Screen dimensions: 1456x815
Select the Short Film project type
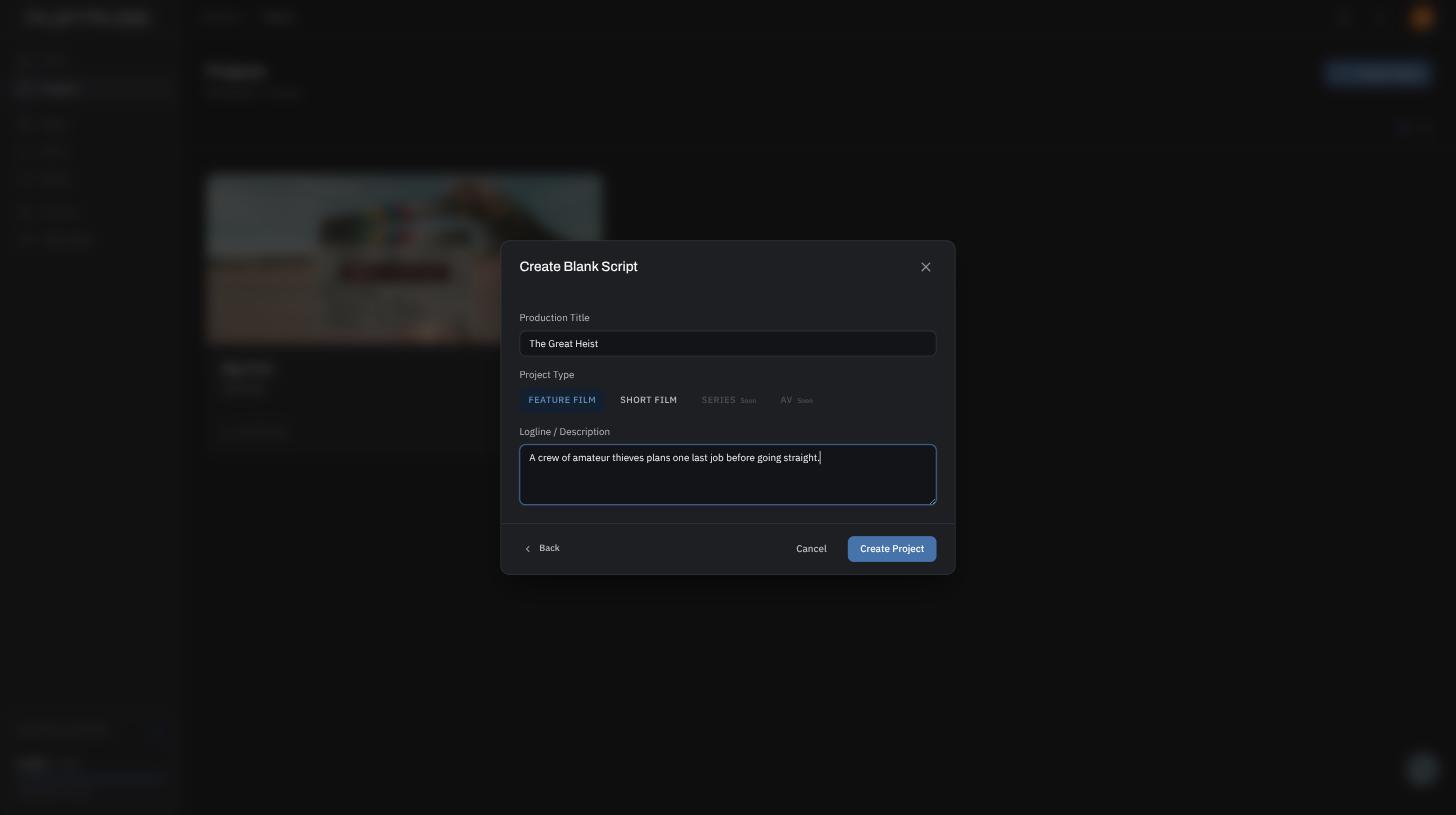point(648,400)
